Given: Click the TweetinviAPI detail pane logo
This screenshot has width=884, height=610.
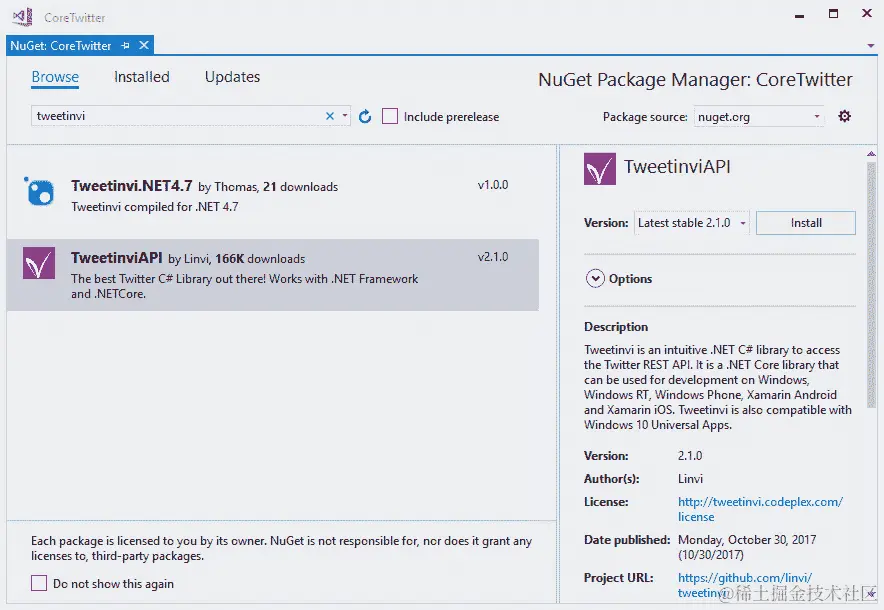Looking at the screenshot, I should 600,169.
